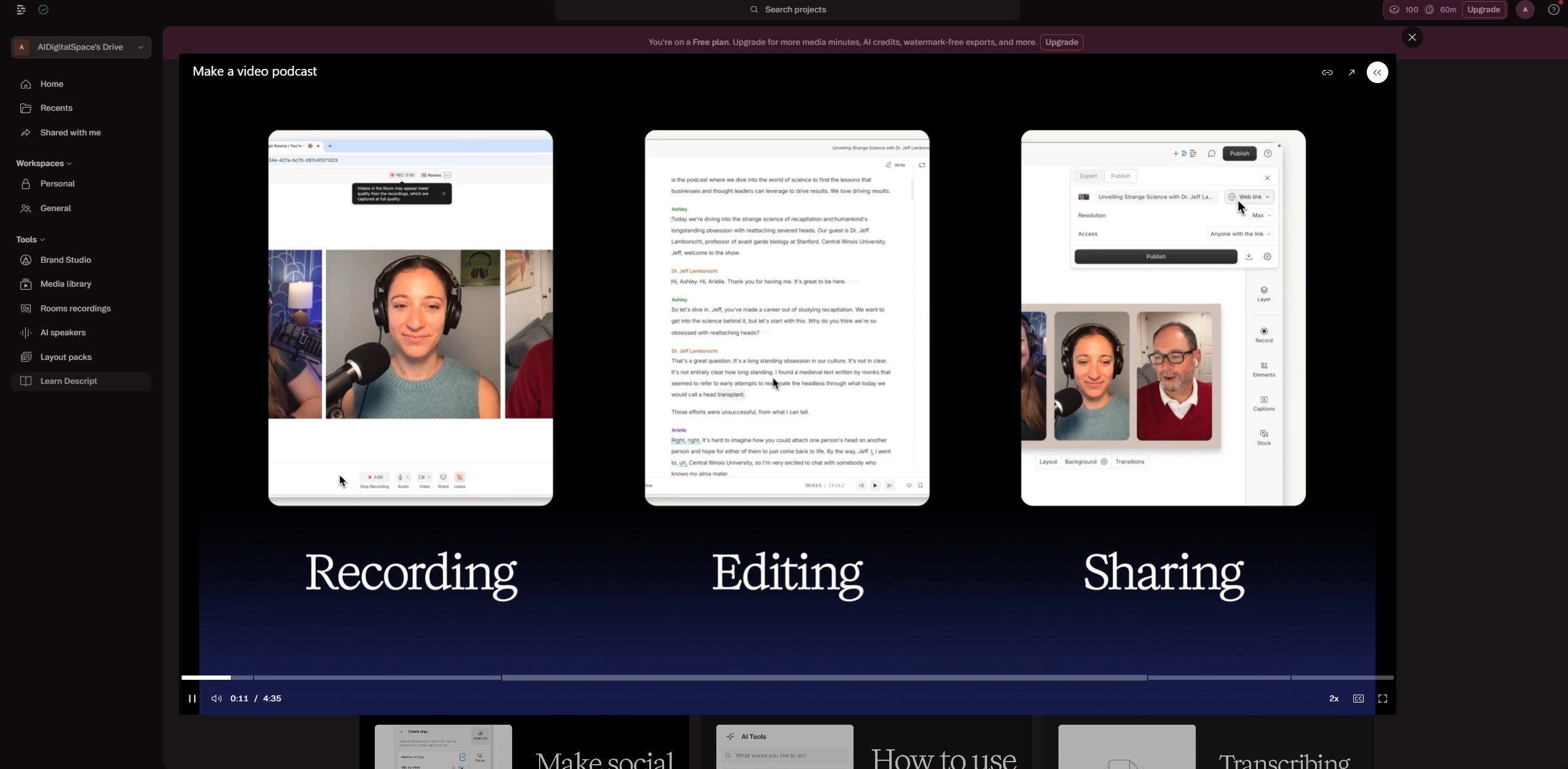The height and width of the screenshot is (769, 1568).
Task: Toggle closed captions
Action: click(1358, 699)
